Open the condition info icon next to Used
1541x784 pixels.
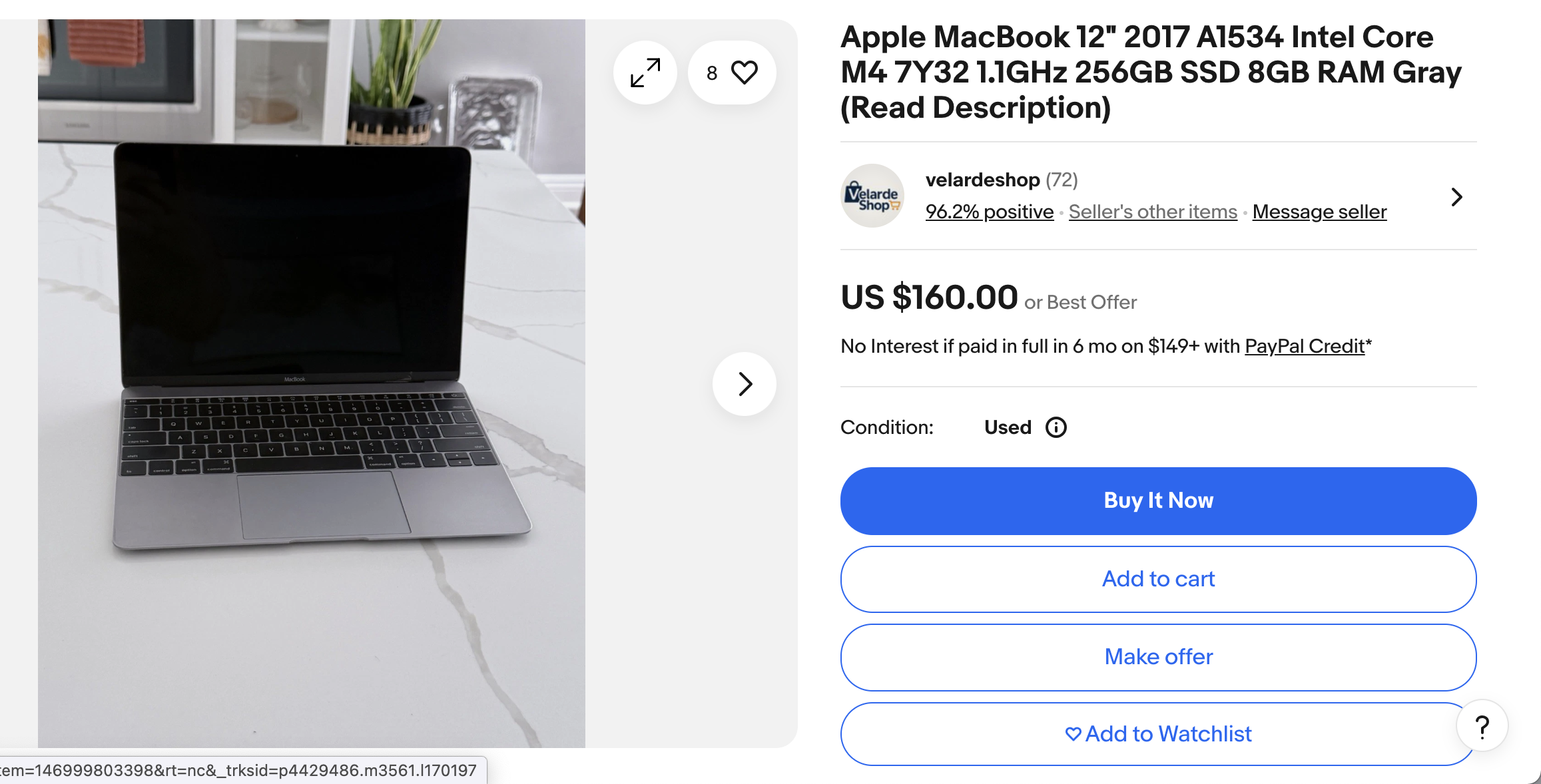[x=1056, y=427]
